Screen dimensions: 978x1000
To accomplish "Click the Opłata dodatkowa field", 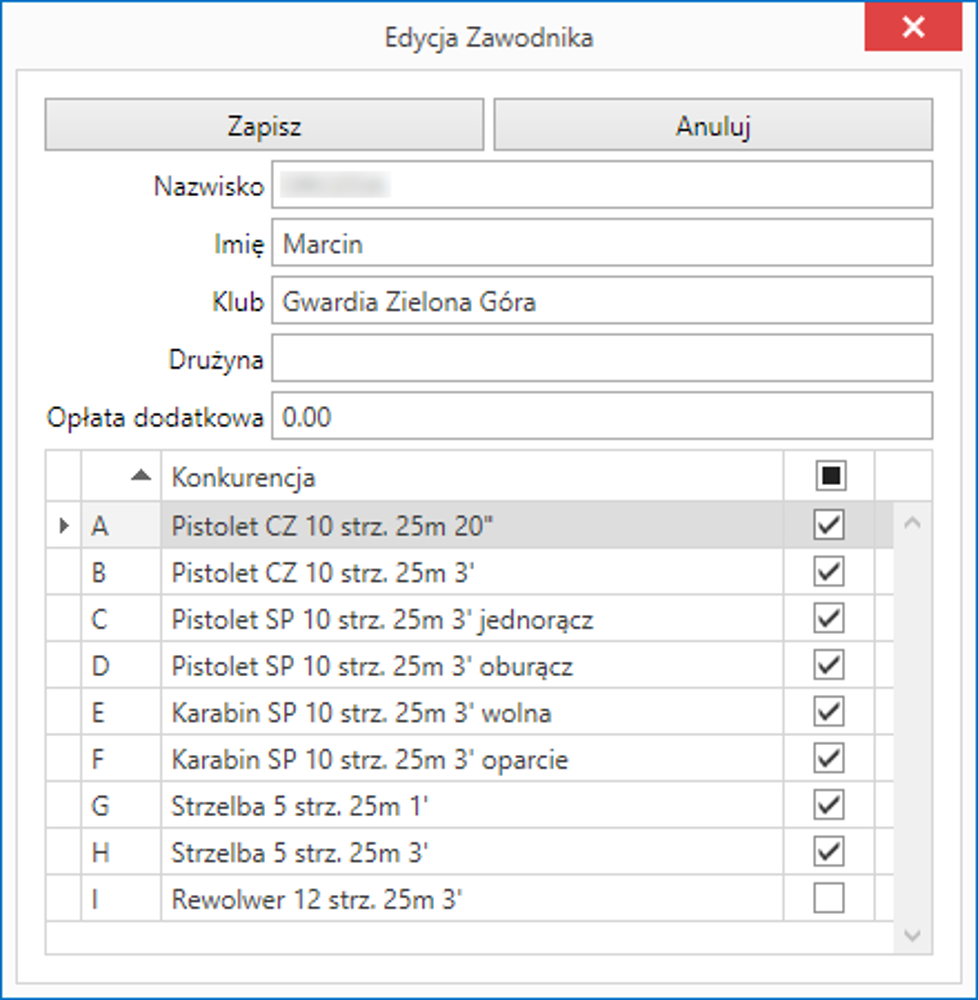I will (601, 417).
